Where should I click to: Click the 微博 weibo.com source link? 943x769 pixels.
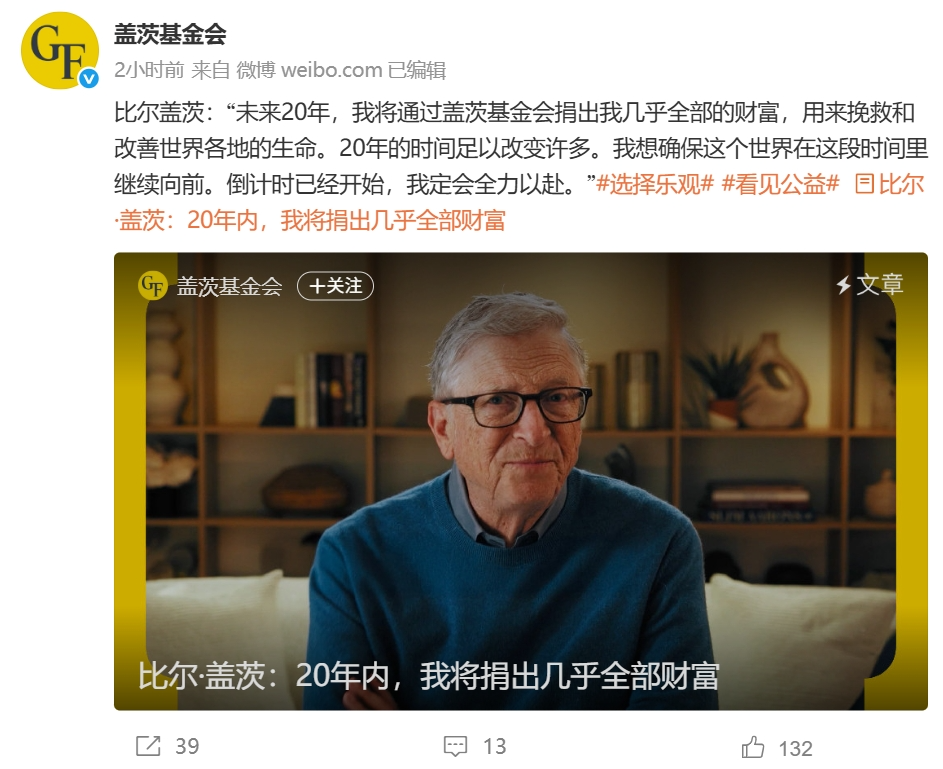(309, 70)
